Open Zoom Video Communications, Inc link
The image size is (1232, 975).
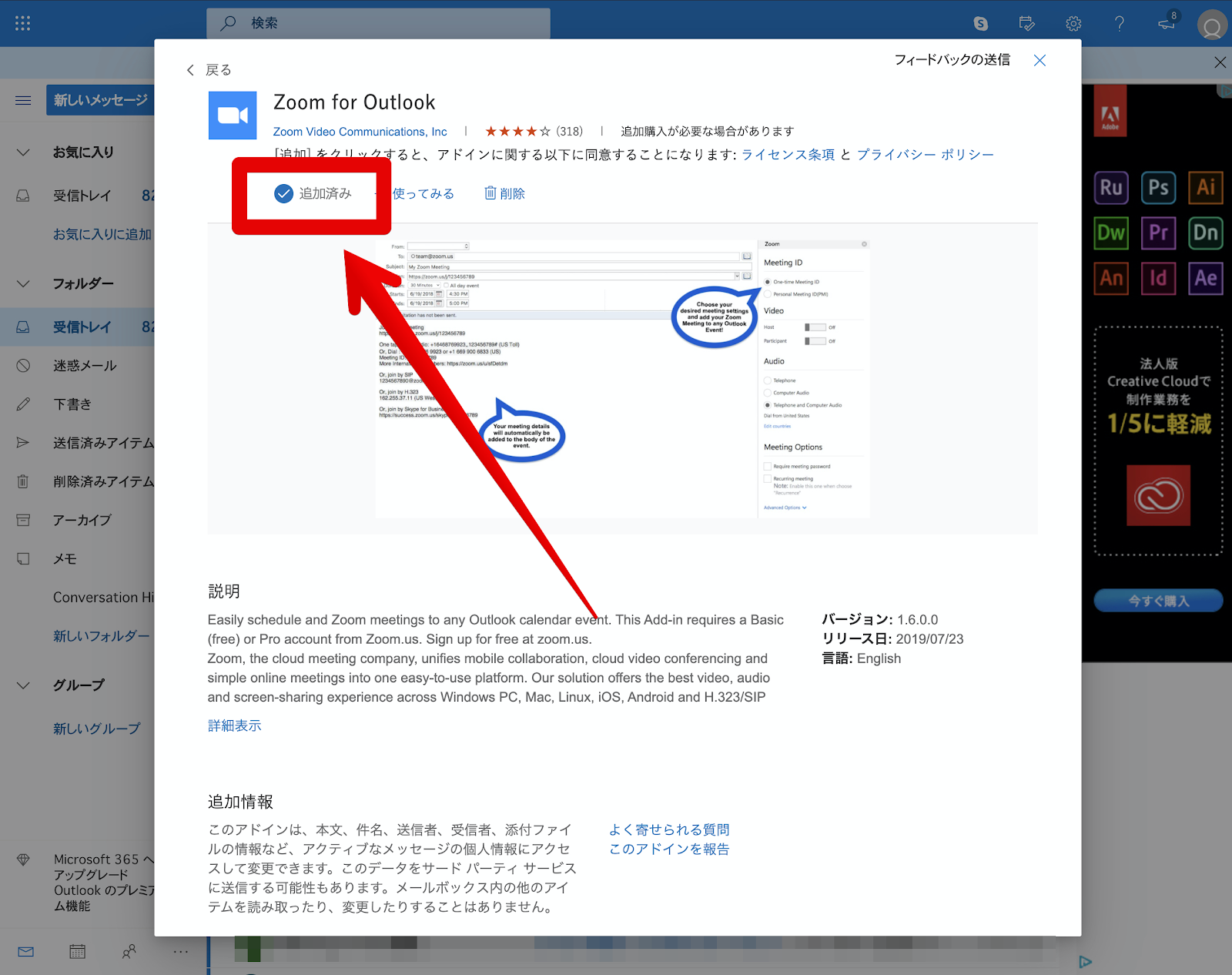tap(360, 132)
